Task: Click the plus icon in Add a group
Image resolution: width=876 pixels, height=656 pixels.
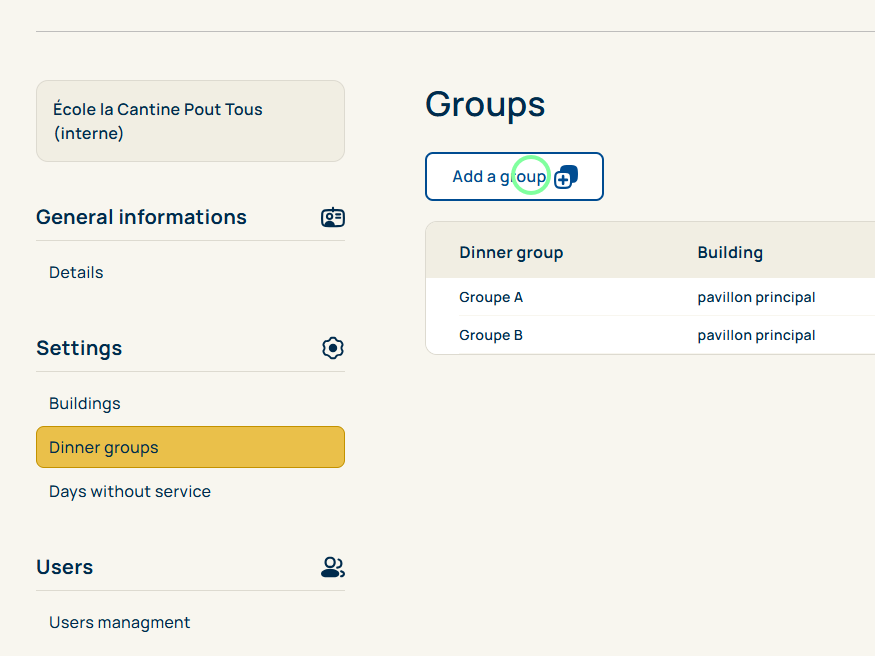Action: (566, 177)
